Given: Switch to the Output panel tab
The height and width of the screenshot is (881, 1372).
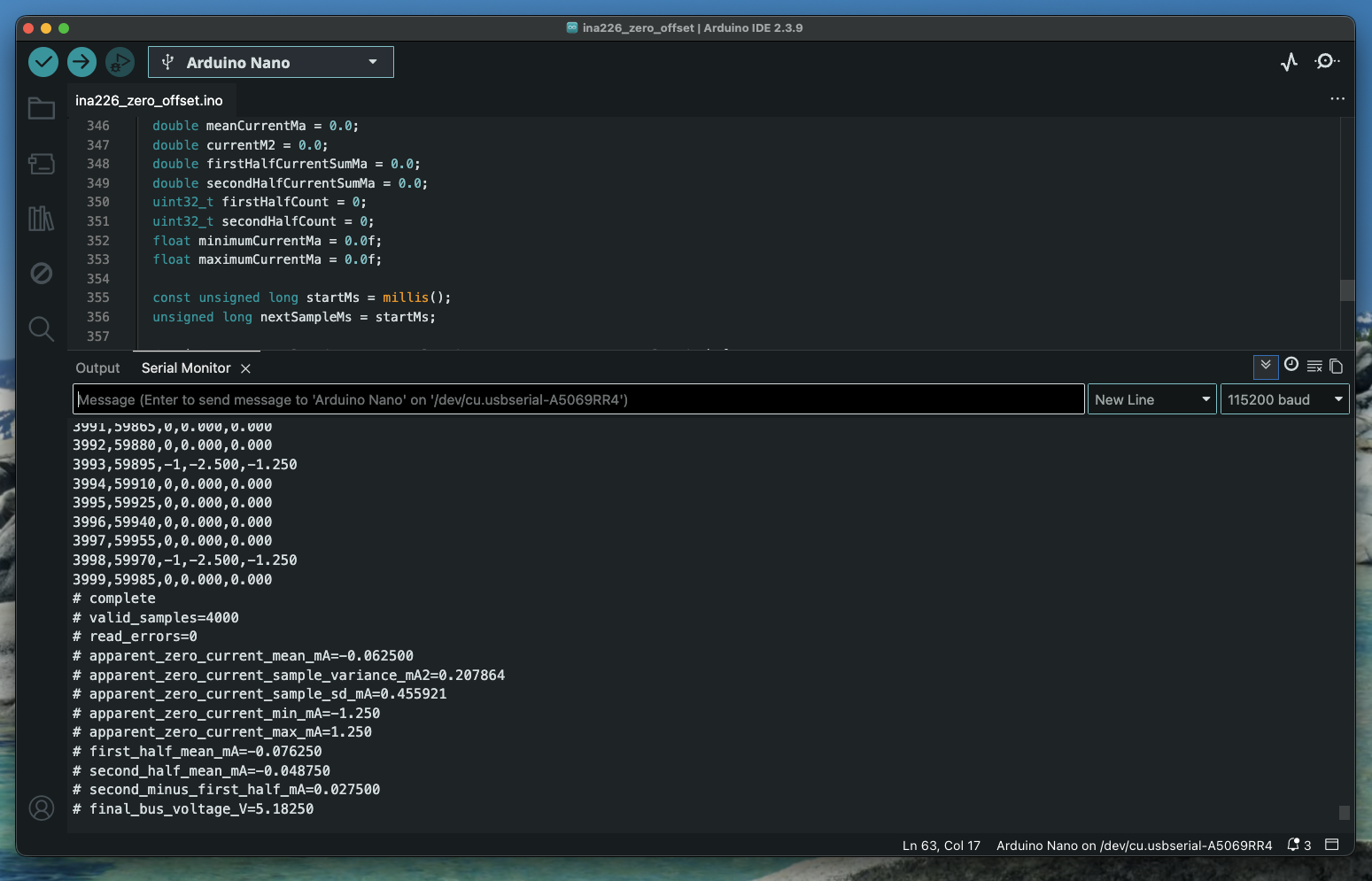Looking at the screenshot, I should click(x=97, y=368).
